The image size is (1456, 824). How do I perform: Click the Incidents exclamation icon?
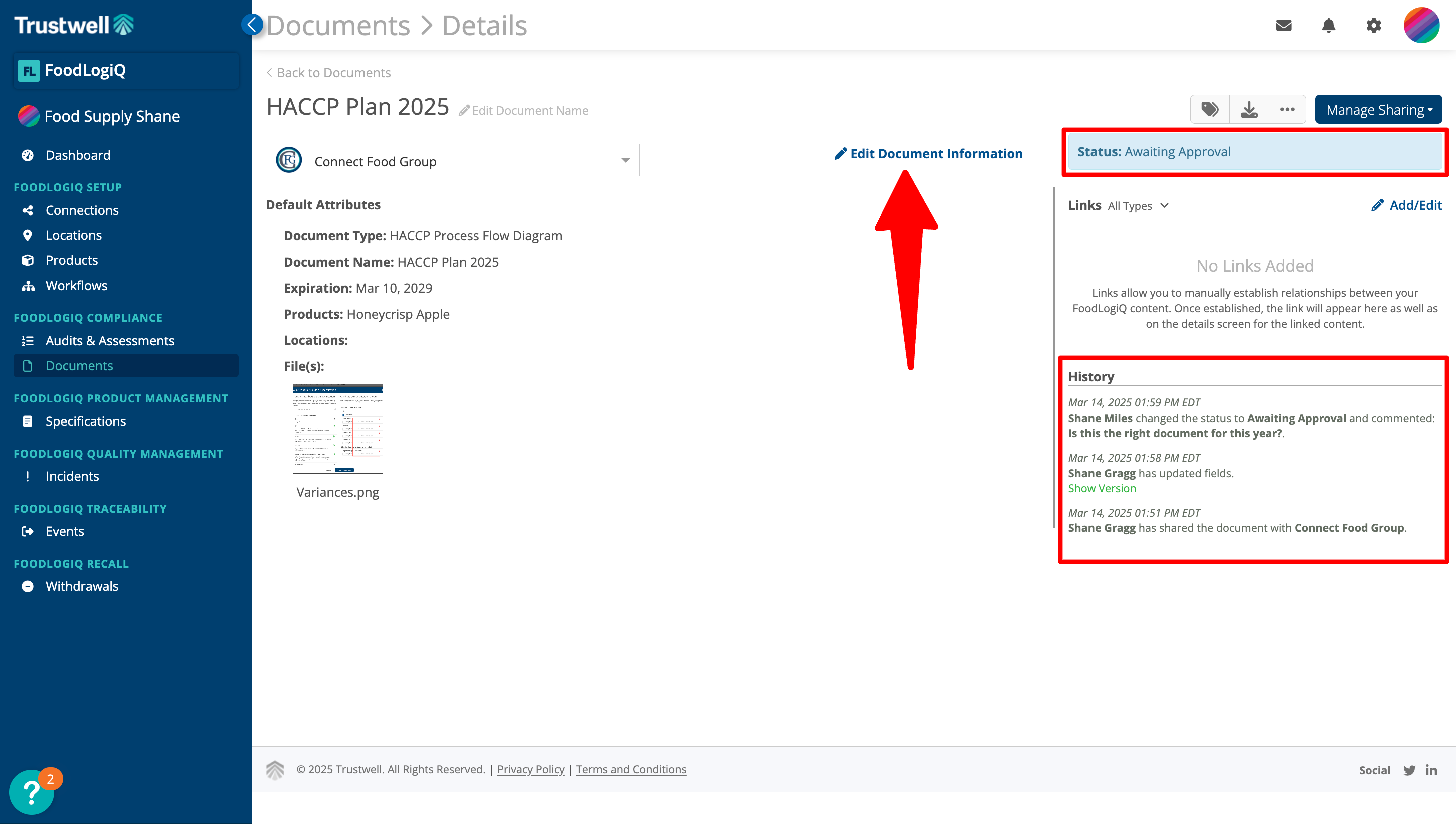coord(27,476)
